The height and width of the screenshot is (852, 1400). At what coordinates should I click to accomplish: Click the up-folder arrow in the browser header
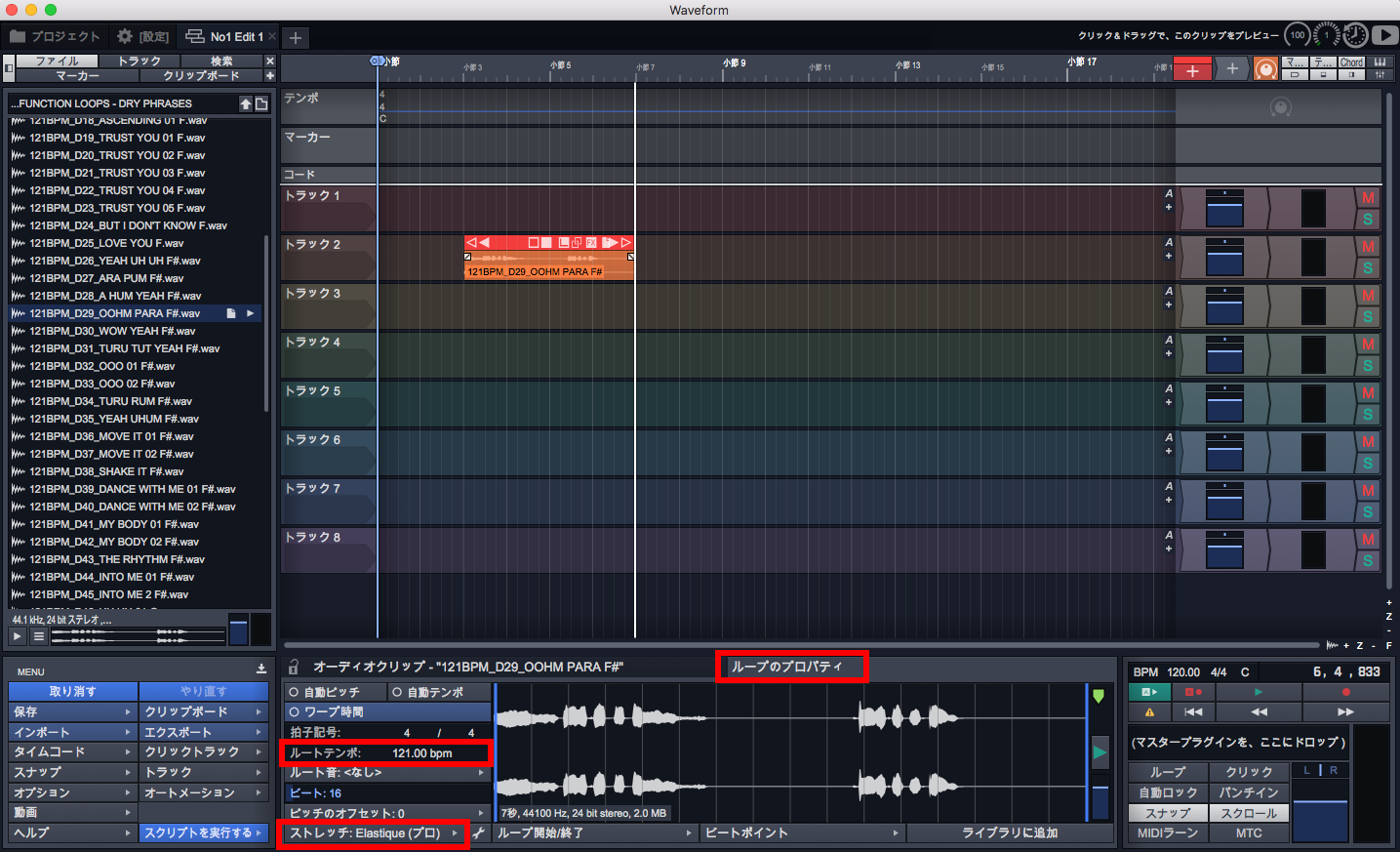coord(246,103)
